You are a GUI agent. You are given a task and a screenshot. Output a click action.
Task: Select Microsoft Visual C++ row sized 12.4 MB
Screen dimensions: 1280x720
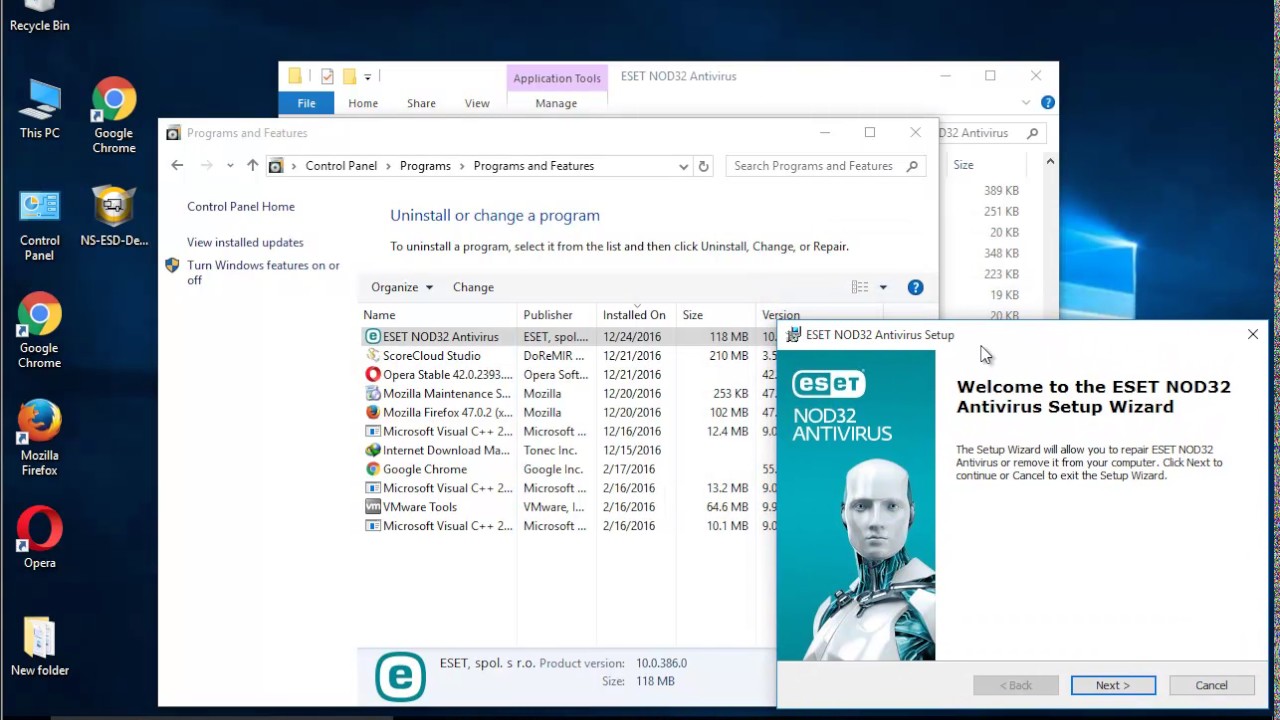568,432
